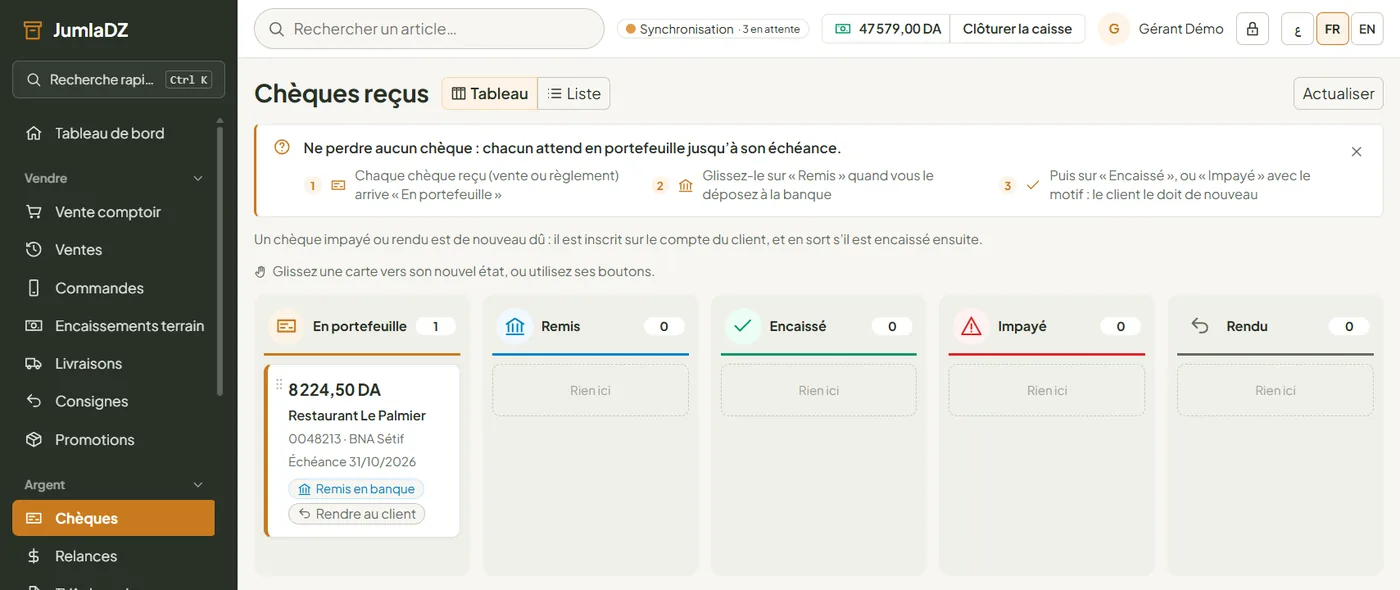This screenshot has height=590, width=1400.
Task: Open Consignes page
Action: coord(114,402)
